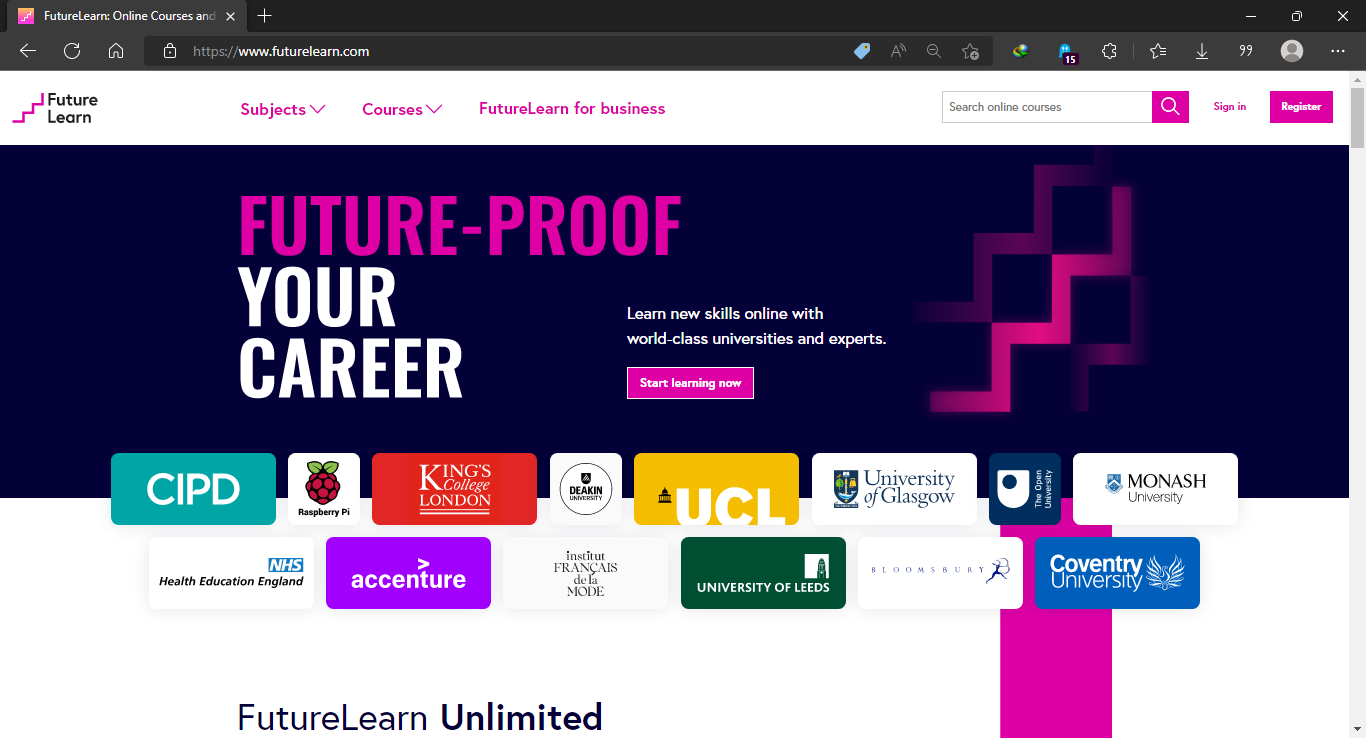Expand the Subjects dropdown menu
This screenshot has width=1366, height=738.
coord(283,109)
